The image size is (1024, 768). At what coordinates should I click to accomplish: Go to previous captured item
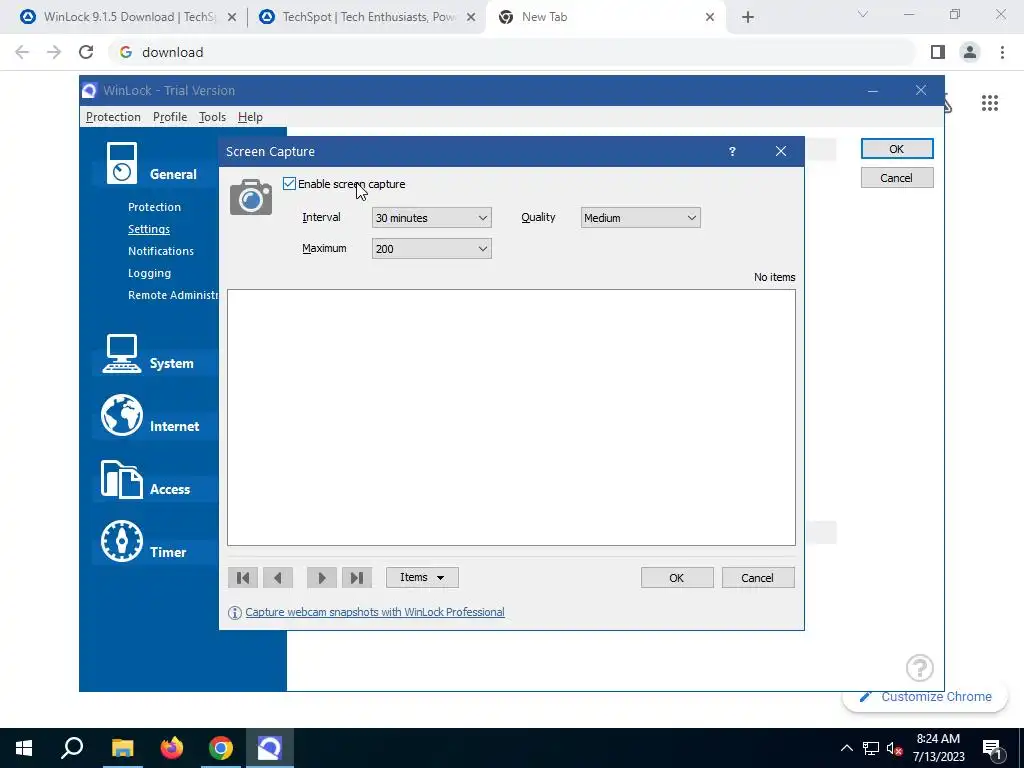278,578
